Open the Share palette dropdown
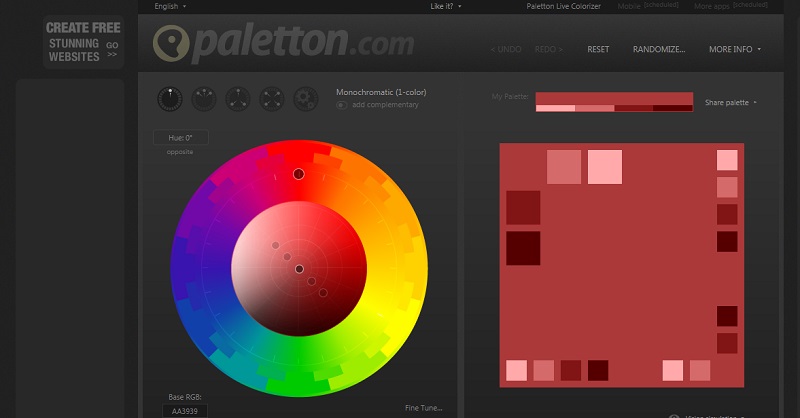800x418 pixels. (731, 103)
